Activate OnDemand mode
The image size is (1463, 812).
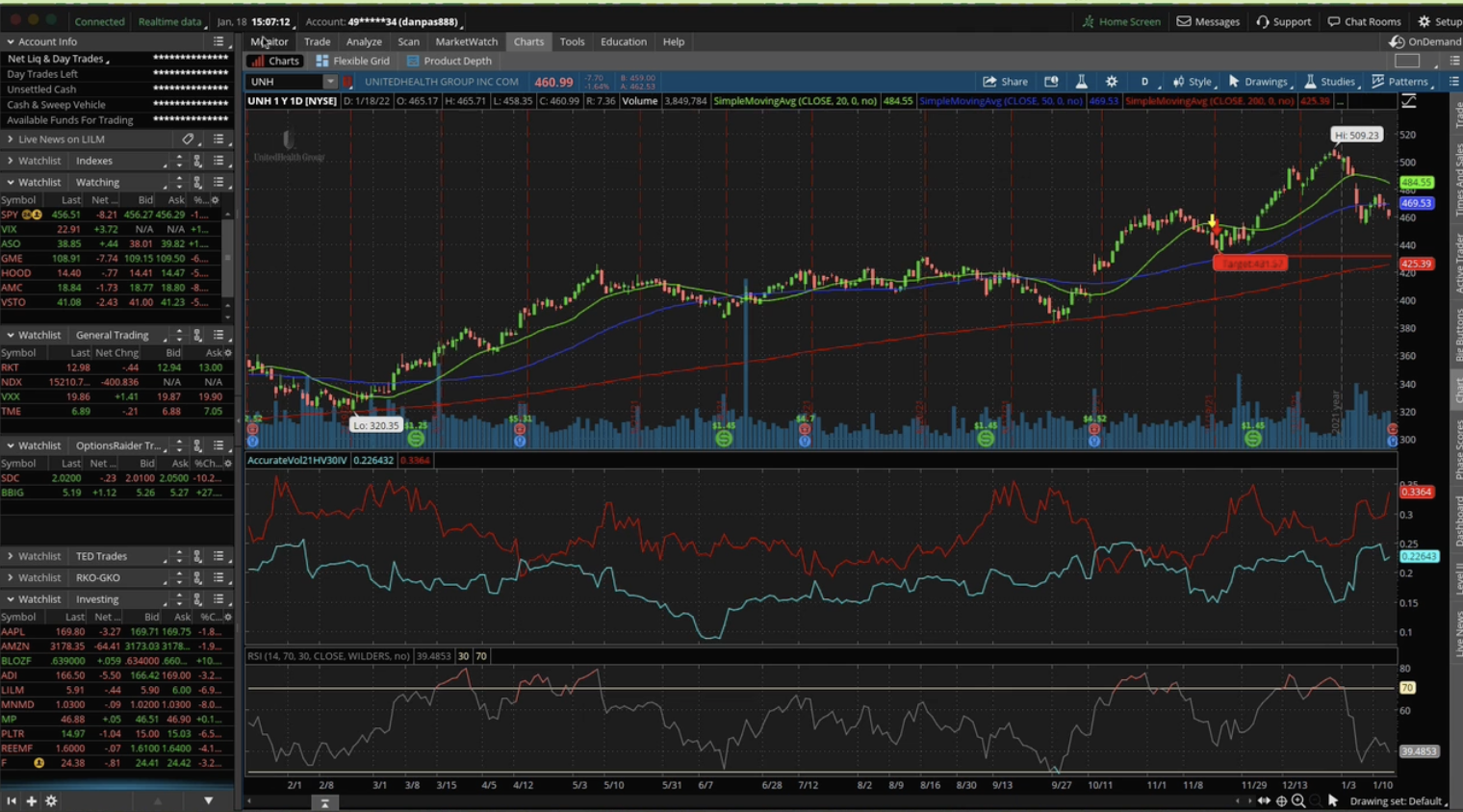(x=1424, y=41)
